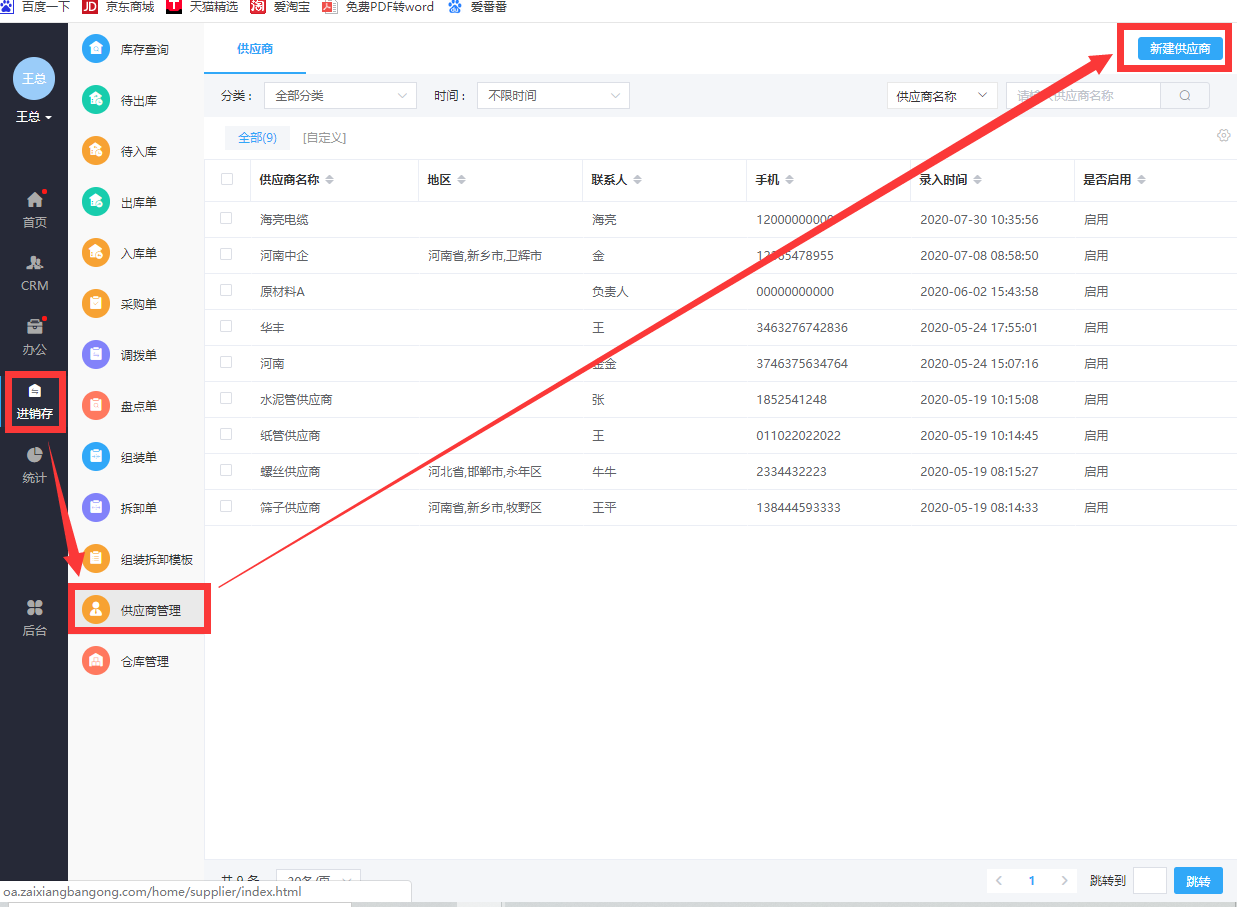Click the supplier name search field
This screenshot has width=1237, height=907.
1083,96
